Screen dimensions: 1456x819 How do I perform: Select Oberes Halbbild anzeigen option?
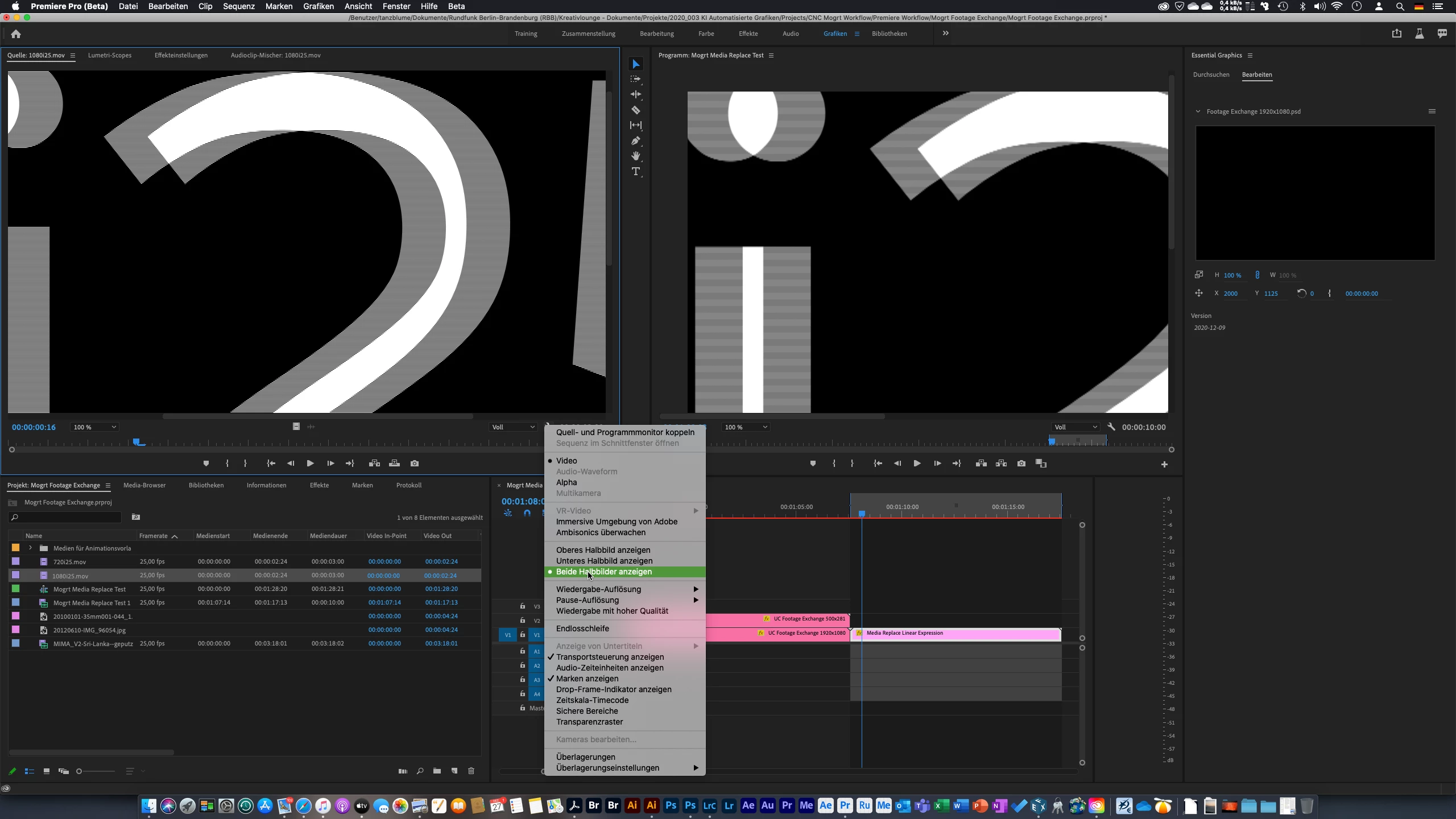point(603,550)
